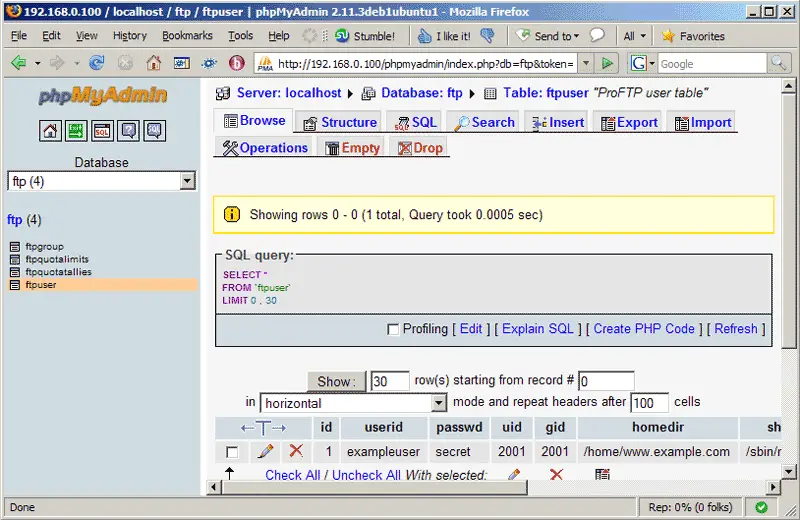Image resolution: width=800 pixels, height=520 pixels.
Task: Click the ftp database link in sidebar
Action: tap(14, 220)
